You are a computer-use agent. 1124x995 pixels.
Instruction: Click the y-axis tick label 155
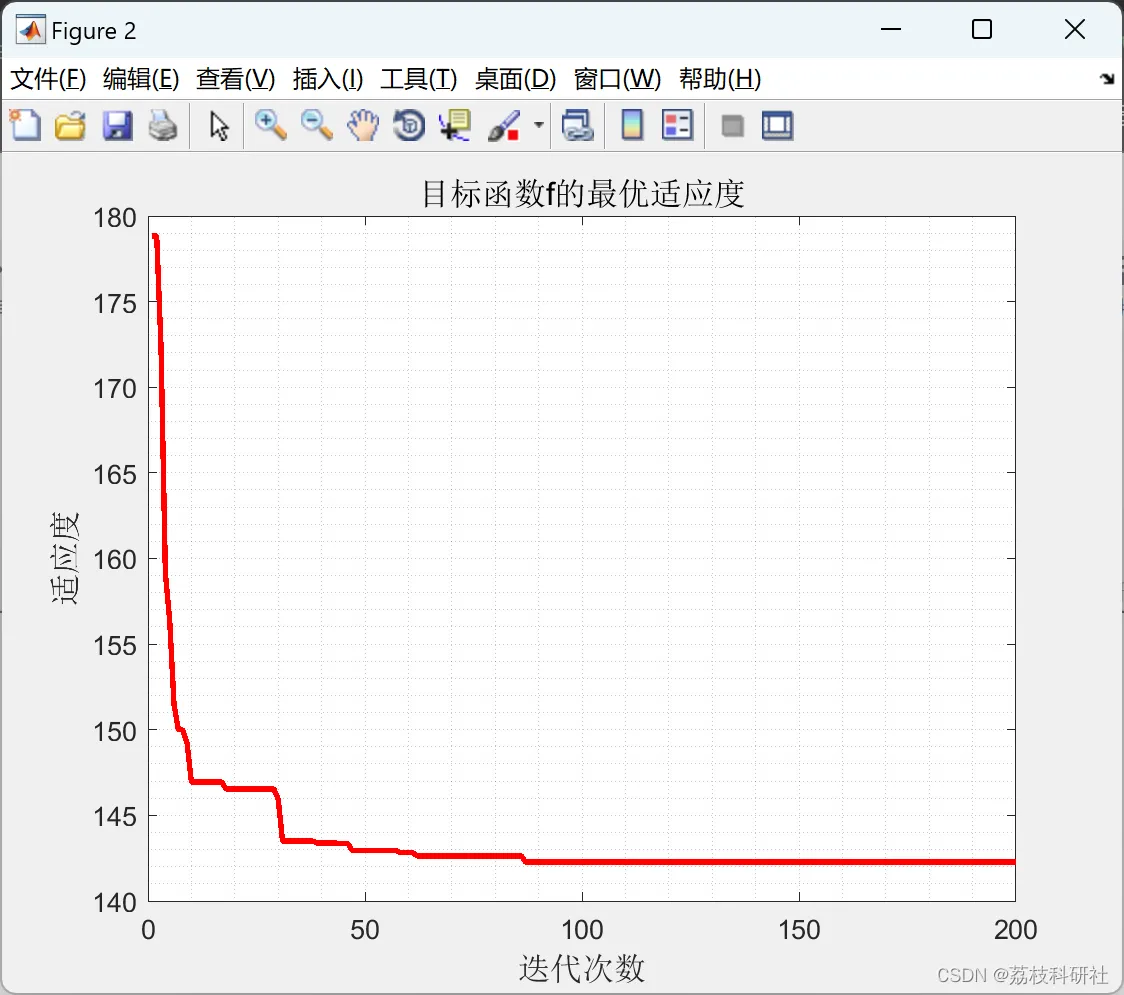[x=115, y=646]
